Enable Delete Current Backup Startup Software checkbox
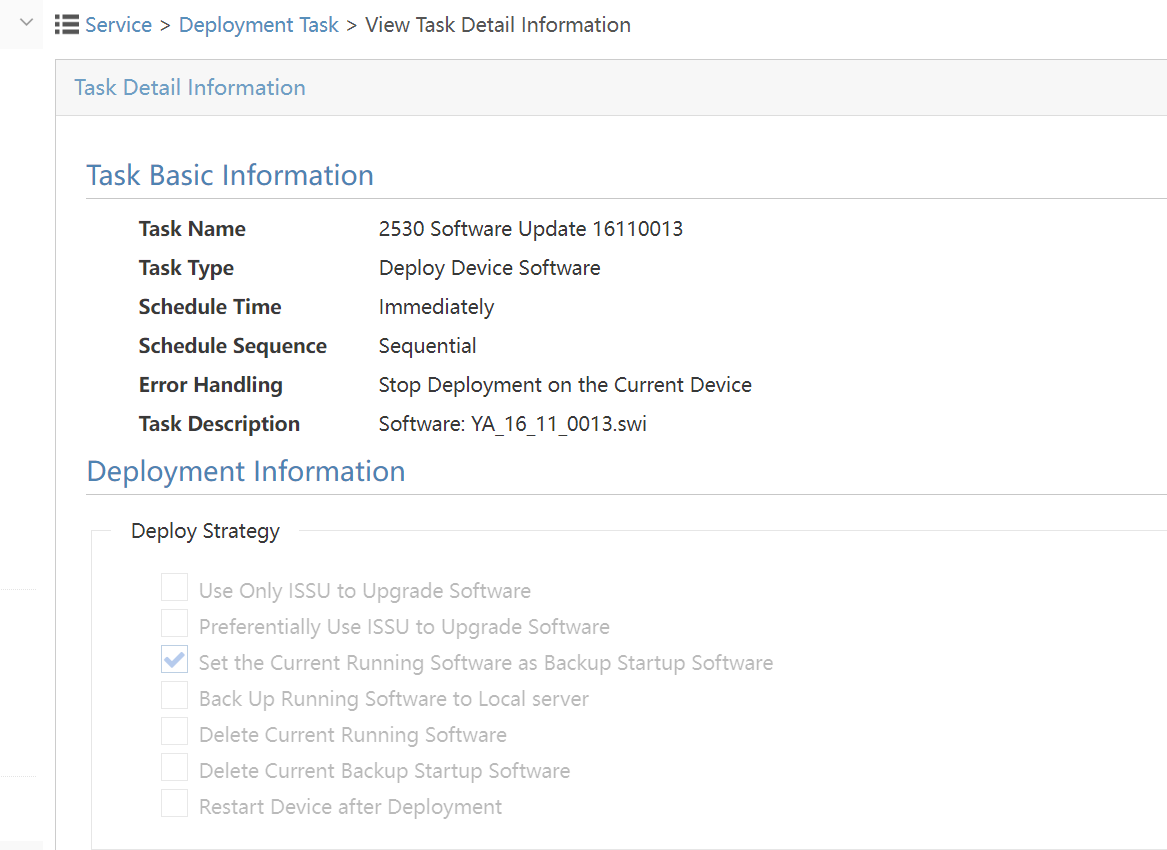This screenshot has width=1167, height=850. click(175, 768)
